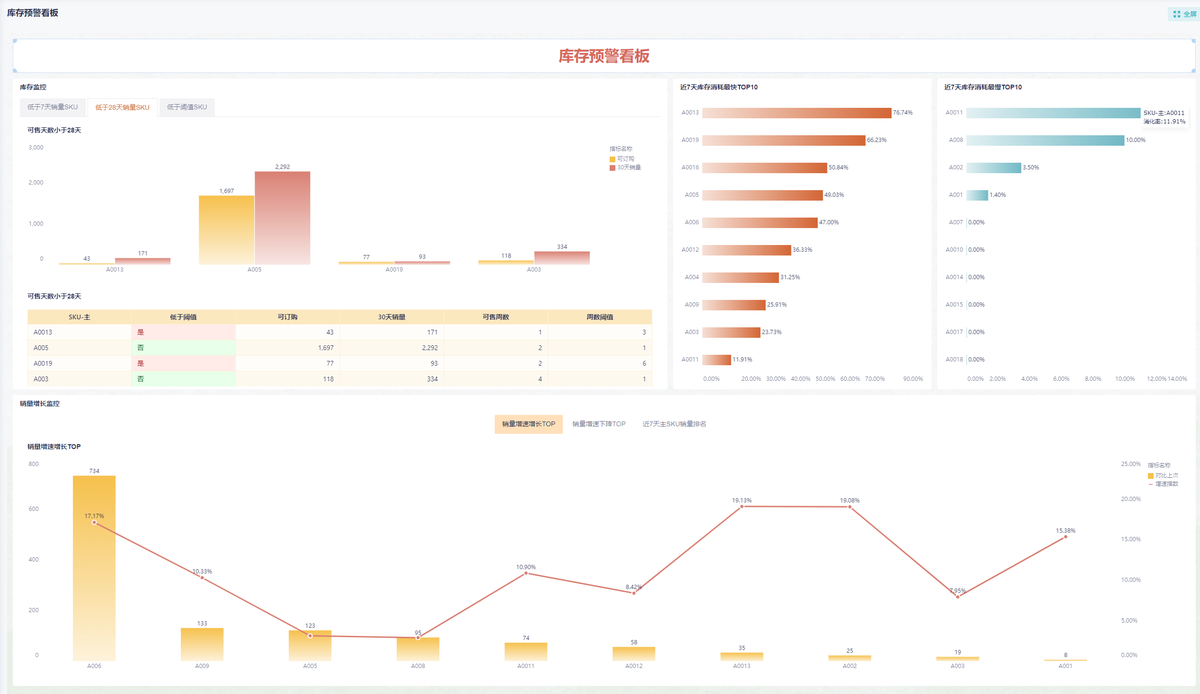The width and height of the screenshot is (1200, 694).
Task: Click the 19.13% line point for A0013
Action: click(x=742, y=507)
